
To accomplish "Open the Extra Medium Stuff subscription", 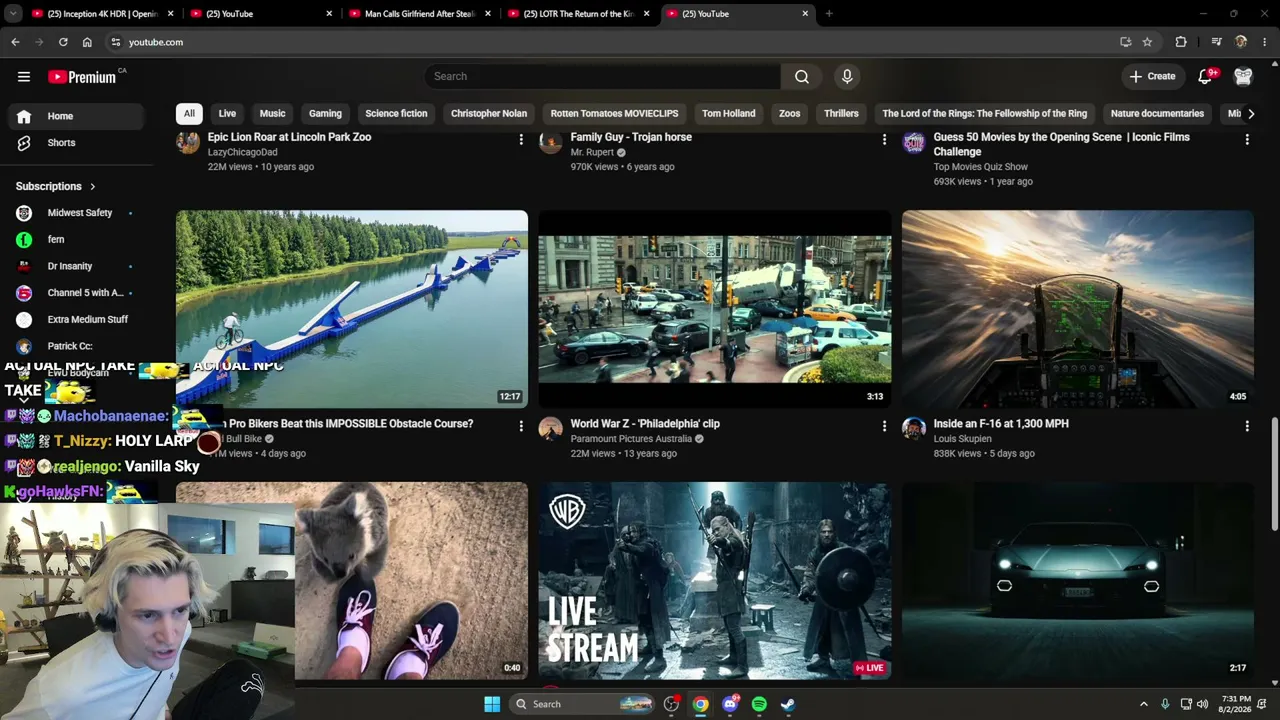I will [74, 320].
